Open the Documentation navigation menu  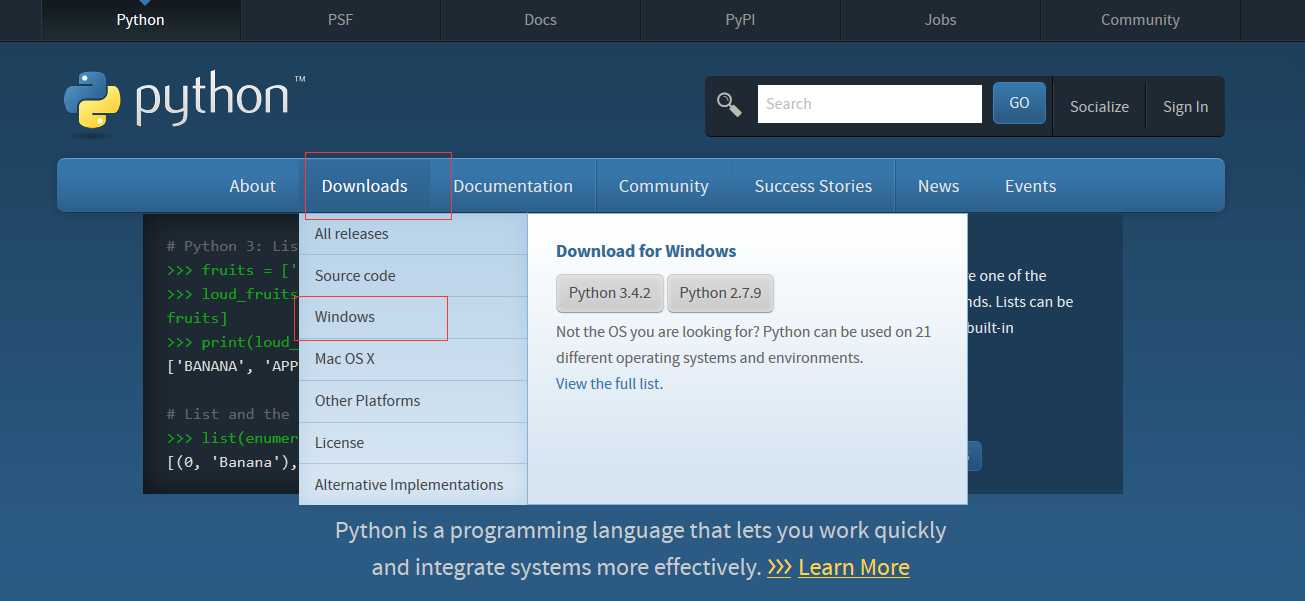coord(513,186)
